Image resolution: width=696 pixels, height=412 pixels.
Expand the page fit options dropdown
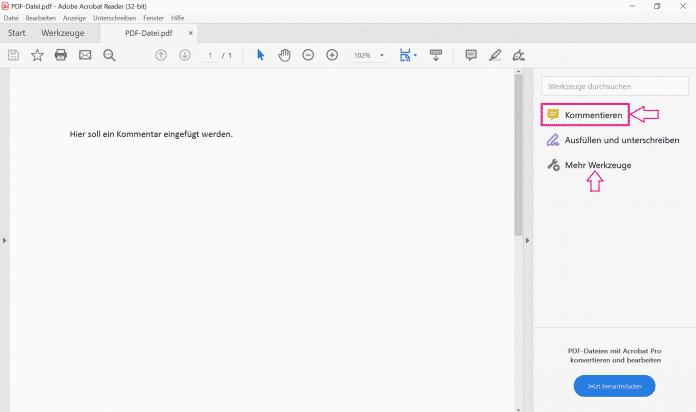click(415, 56)
